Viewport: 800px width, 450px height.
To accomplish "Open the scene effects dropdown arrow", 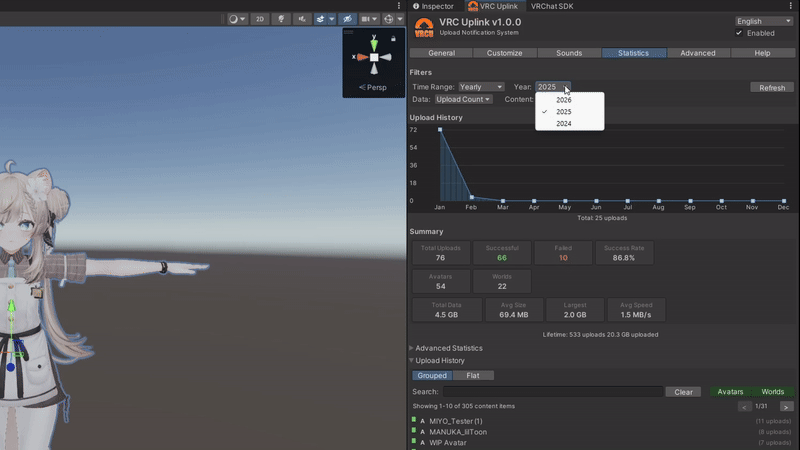I will click(332, 19).
